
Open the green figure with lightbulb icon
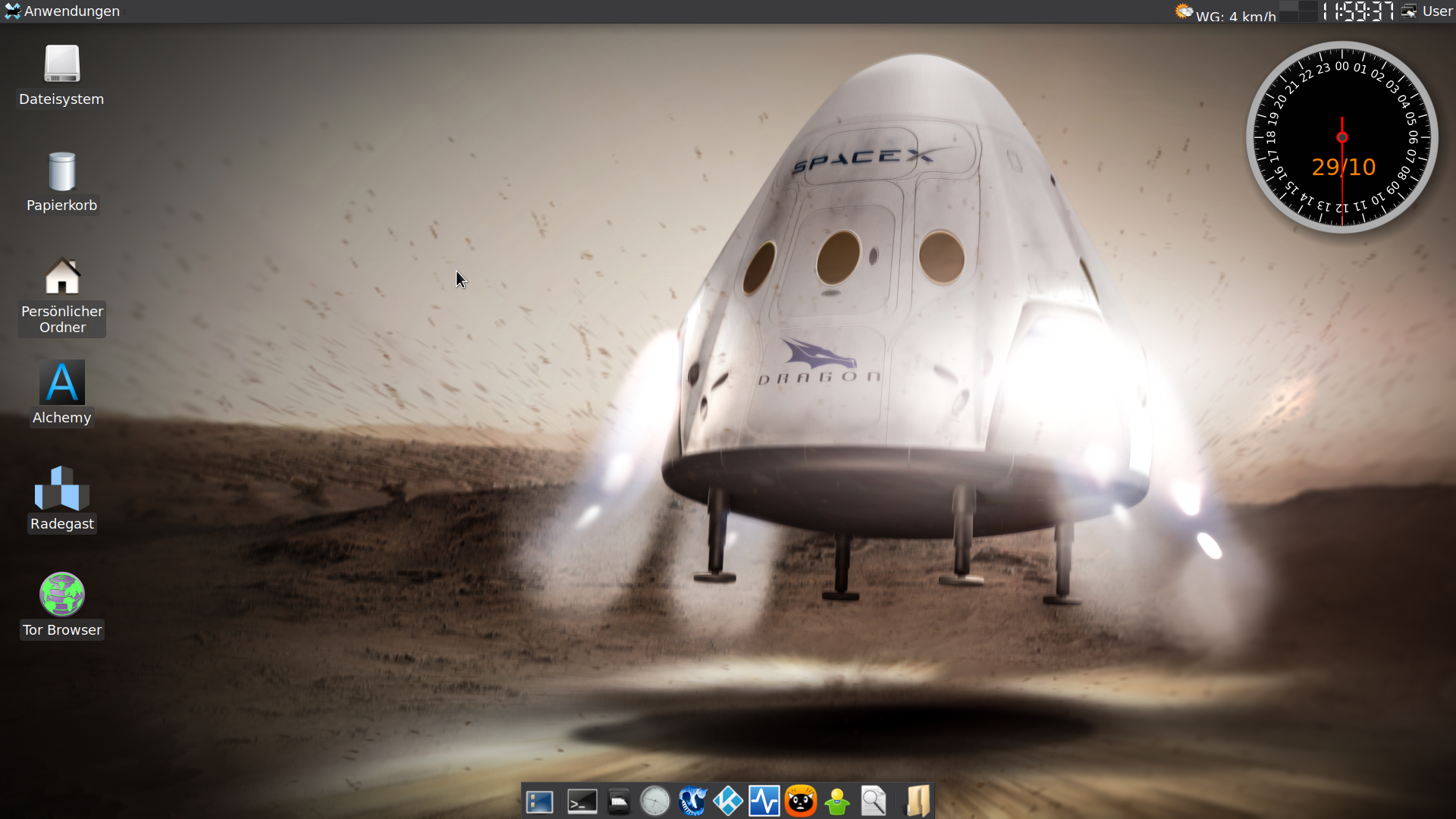tap(837, 802)
